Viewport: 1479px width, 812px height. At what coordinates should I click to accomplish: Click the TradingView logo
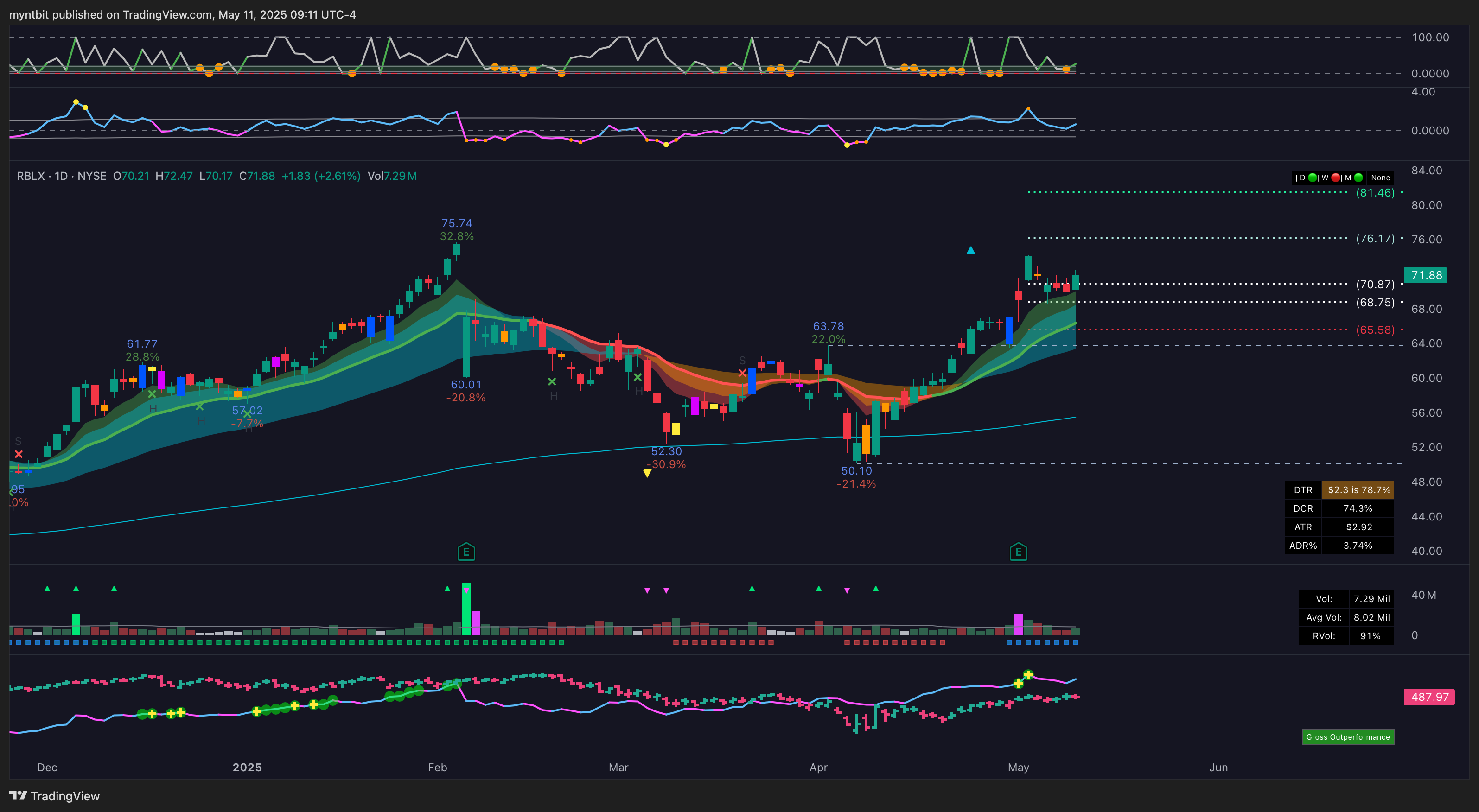(x=55, y=796)
